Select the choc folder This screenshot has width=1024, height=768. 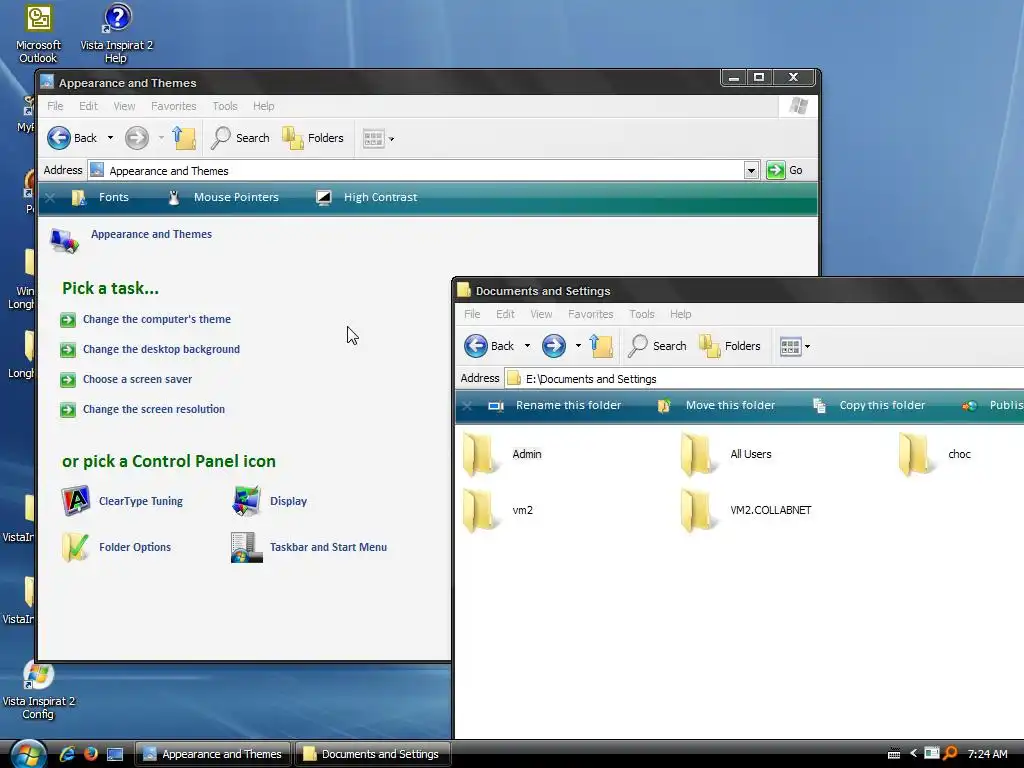[x=935, y=454]
